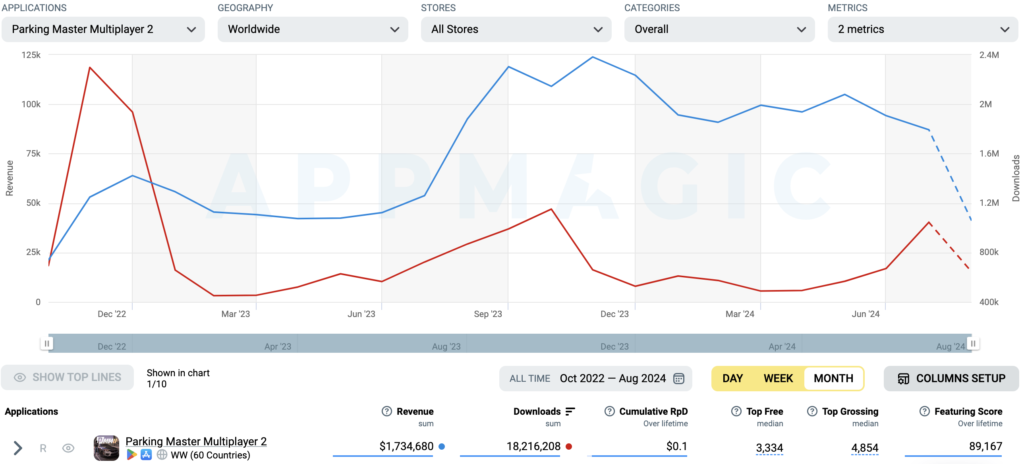
Task: Click the R marker in the application row
Action: tap(43, 448)
